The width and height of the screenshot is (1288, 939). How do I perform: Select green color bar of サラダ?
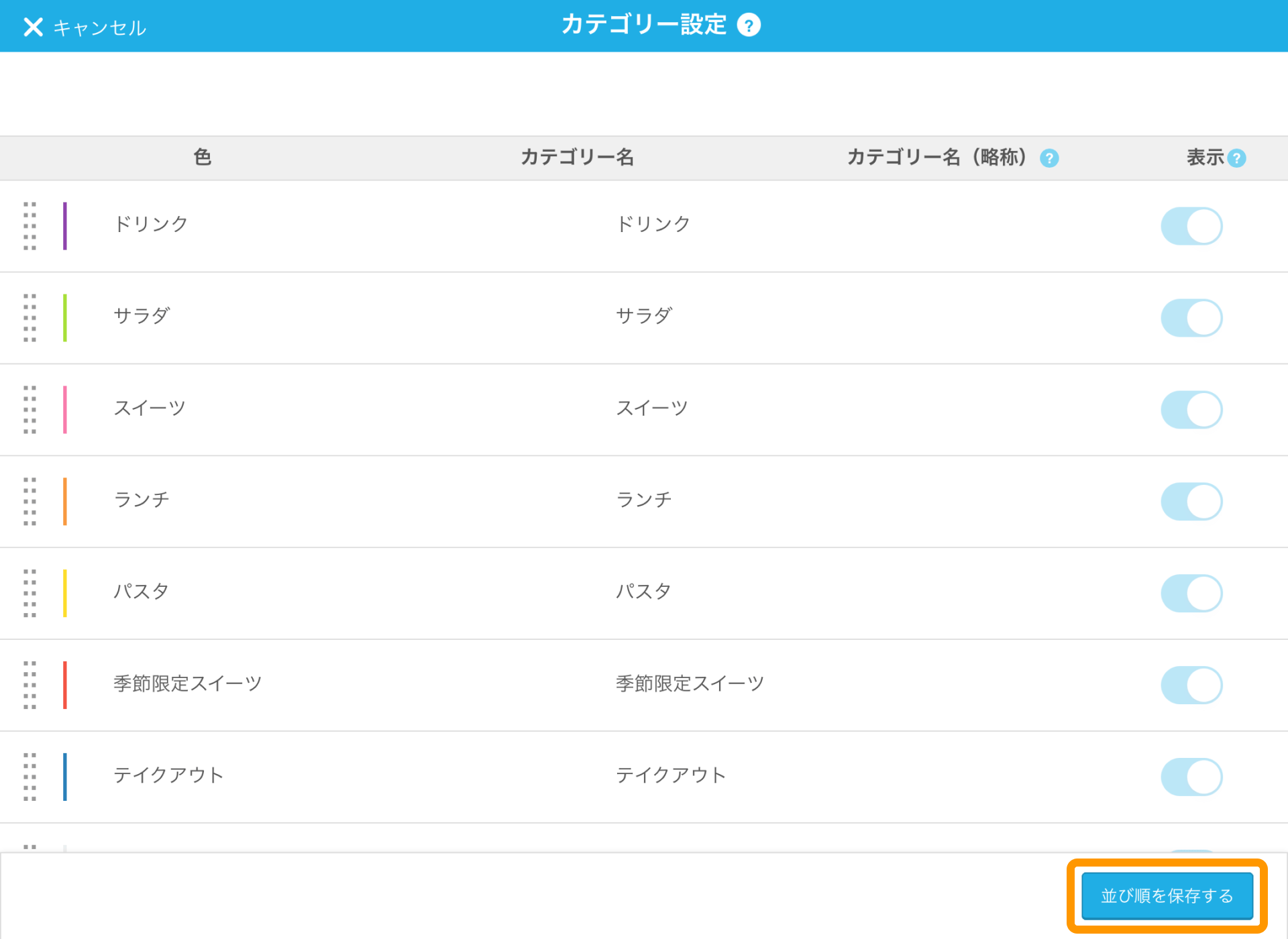coord(65,318)
